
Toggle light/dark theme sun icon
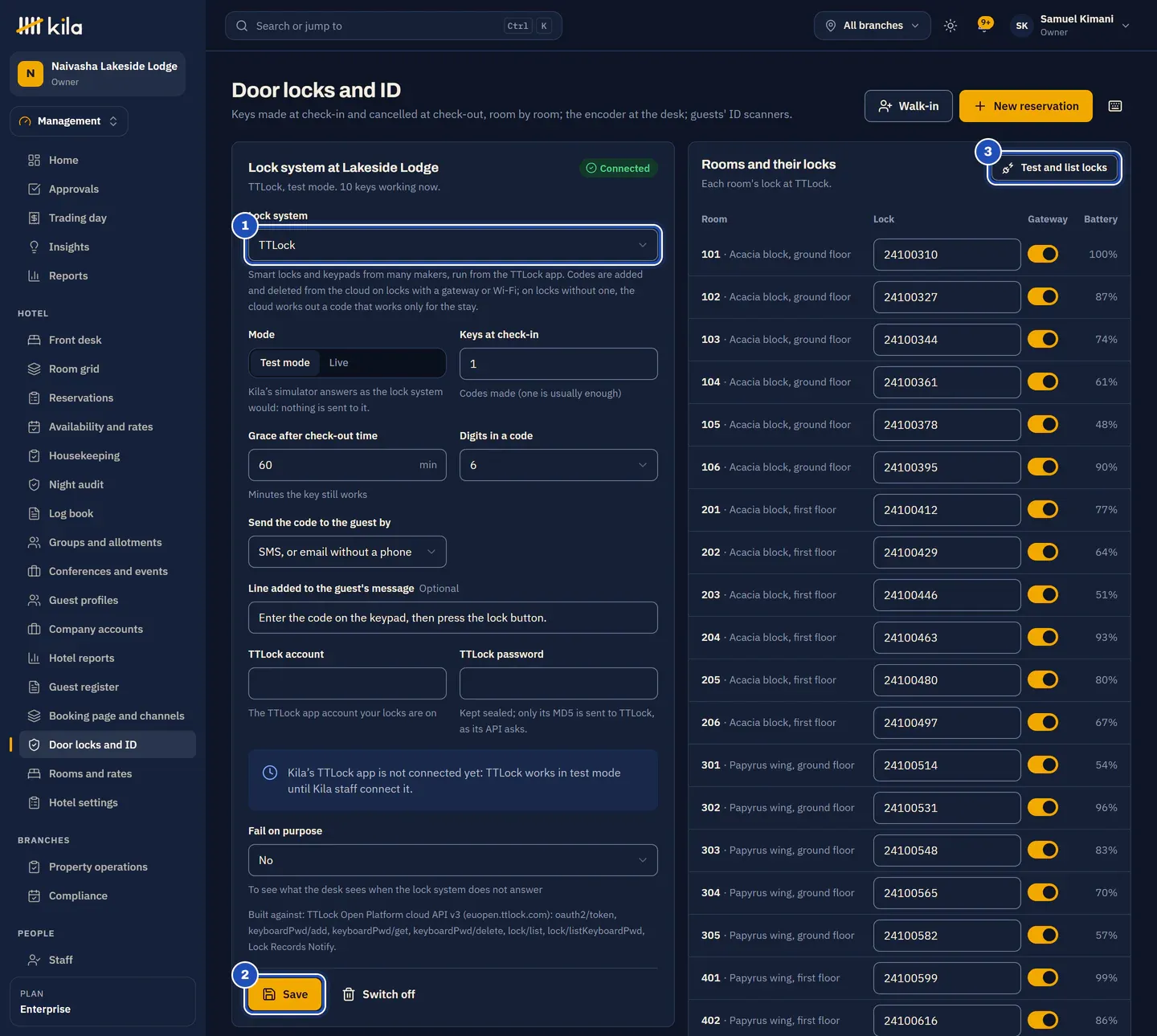(x=951, y=26)
